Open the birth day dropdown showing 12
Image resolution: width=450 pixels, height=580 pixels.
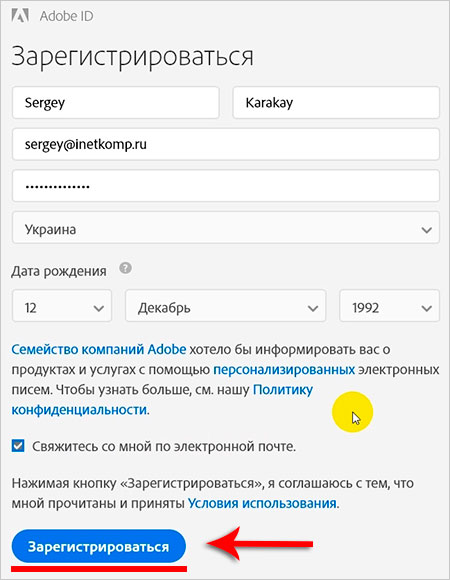pyautogui.click(x=62, y=306)
